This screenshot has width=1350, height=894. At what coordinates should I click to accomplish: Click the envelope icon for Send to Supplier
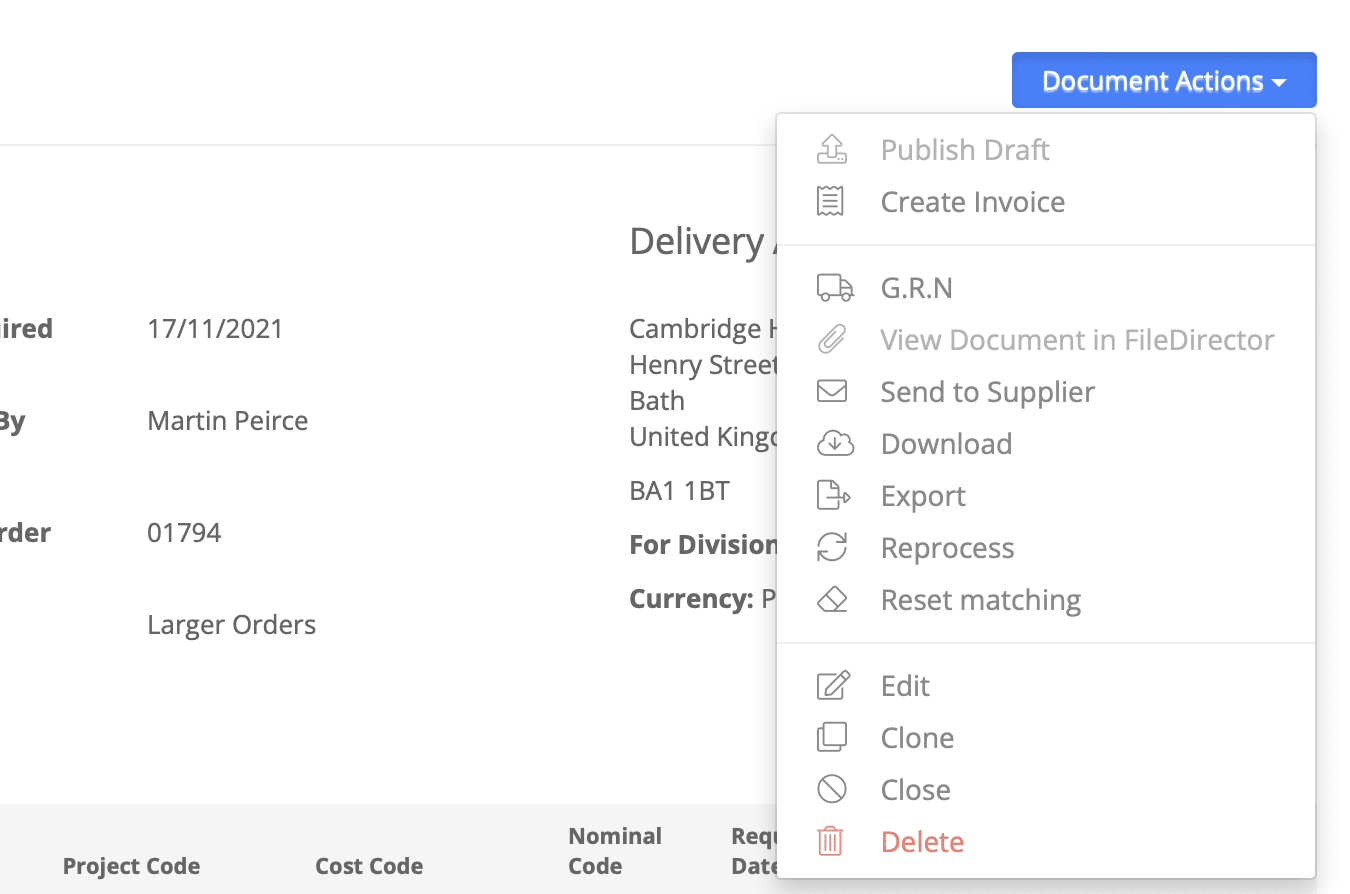(x=832, y=391)
